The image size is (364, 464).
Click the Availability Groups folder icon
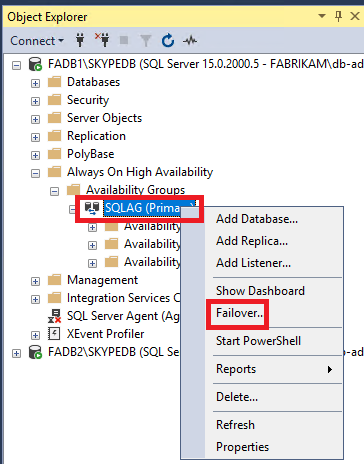[73, 190]
